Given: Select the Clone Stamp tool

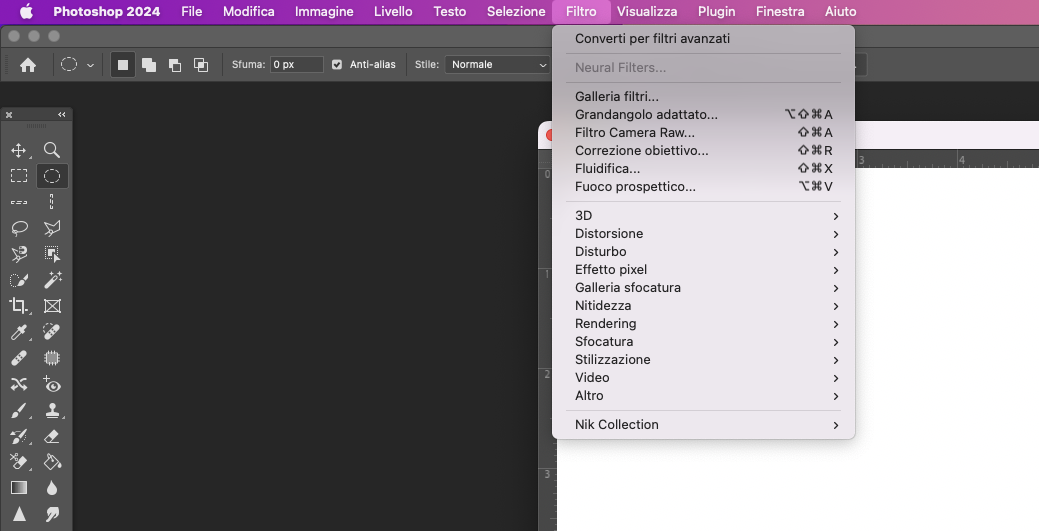Looking at the screenshot, I should (x=52, y=411).
